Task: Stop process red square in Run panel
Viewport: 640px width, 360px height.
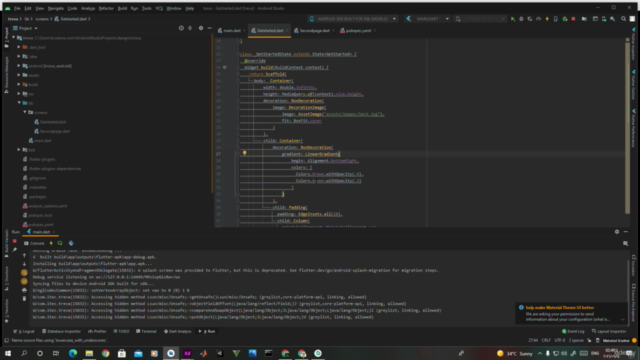Action: pyautogui.click(x=15, y=242)
